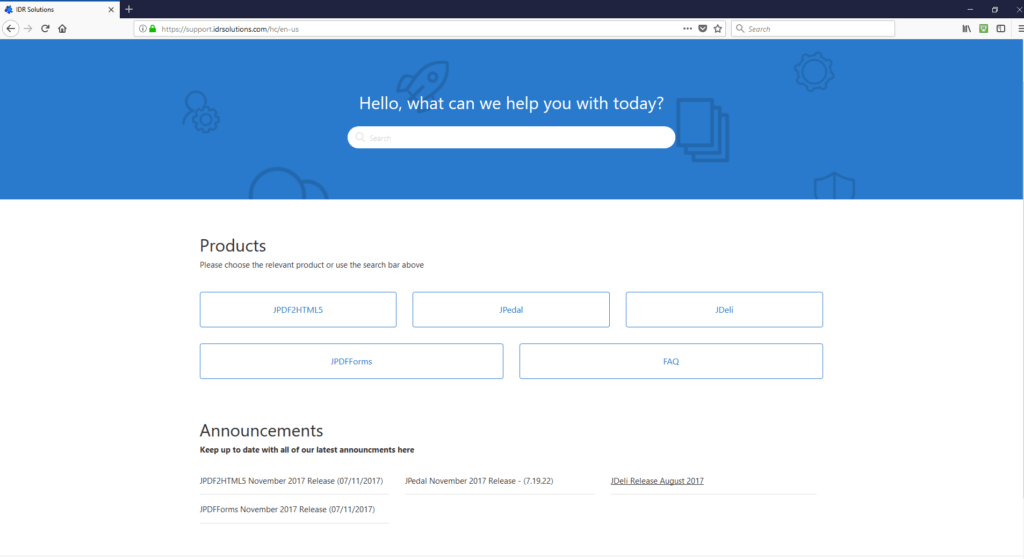Open JPDFForms November 2017 Release announcement
Screen dimensions: 1024x559
pos(287,509)
